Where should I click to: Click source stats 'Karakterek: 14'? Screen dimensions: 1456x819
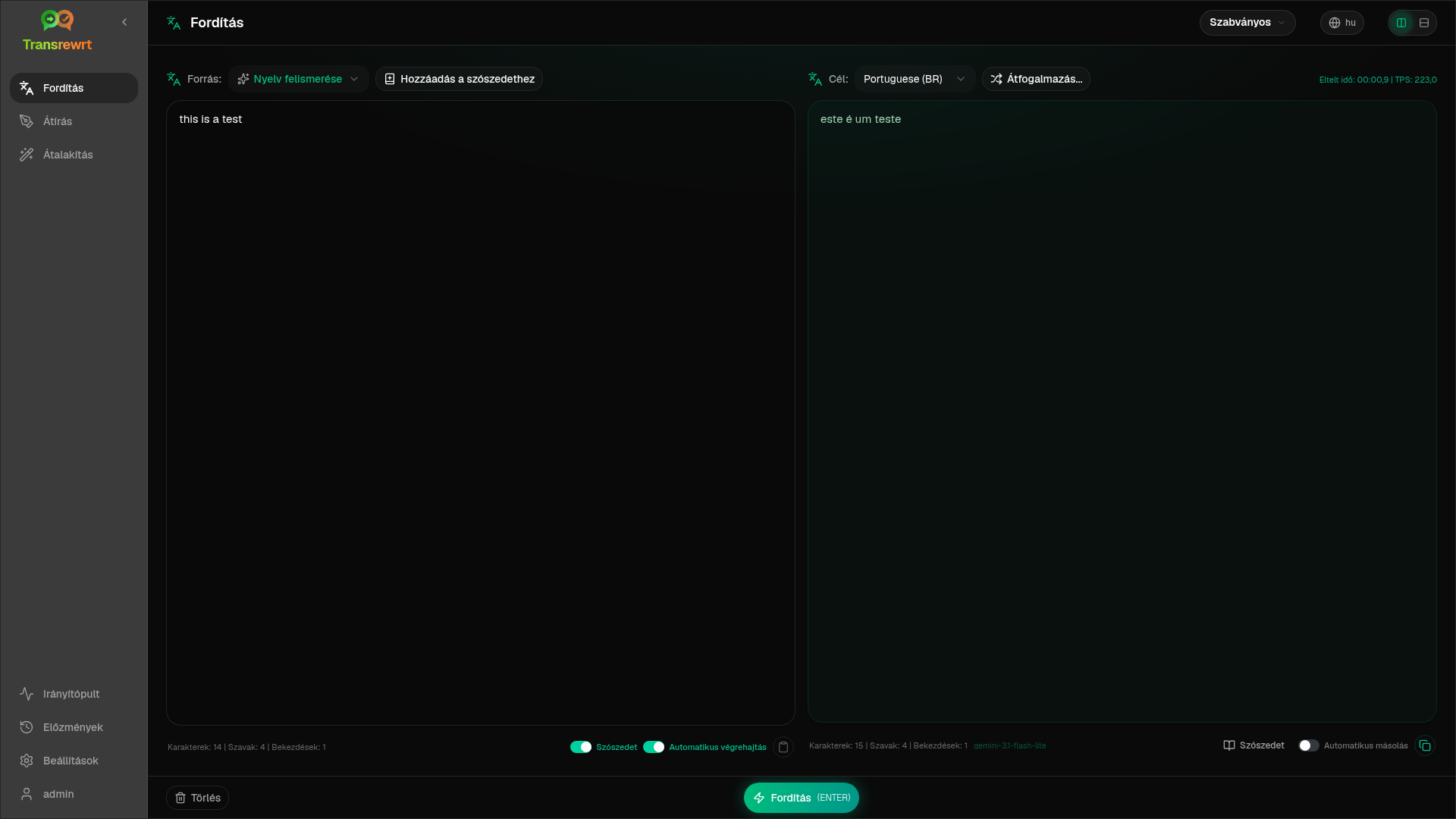(x=195, y=747)
